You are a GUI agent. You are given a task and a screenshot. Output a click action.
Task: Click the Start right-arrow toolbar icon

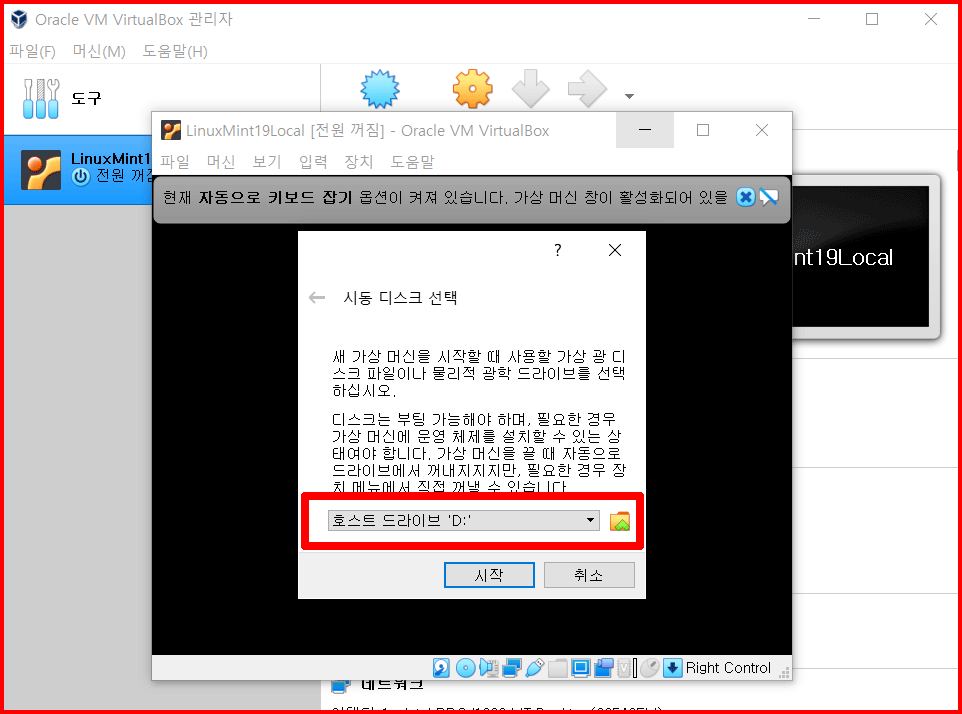pos(587,89)
